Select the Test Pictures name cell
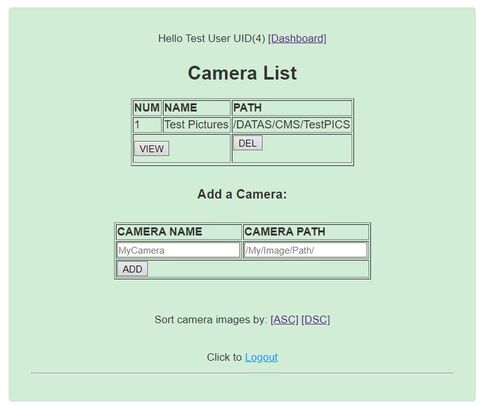 pos(196,125)
